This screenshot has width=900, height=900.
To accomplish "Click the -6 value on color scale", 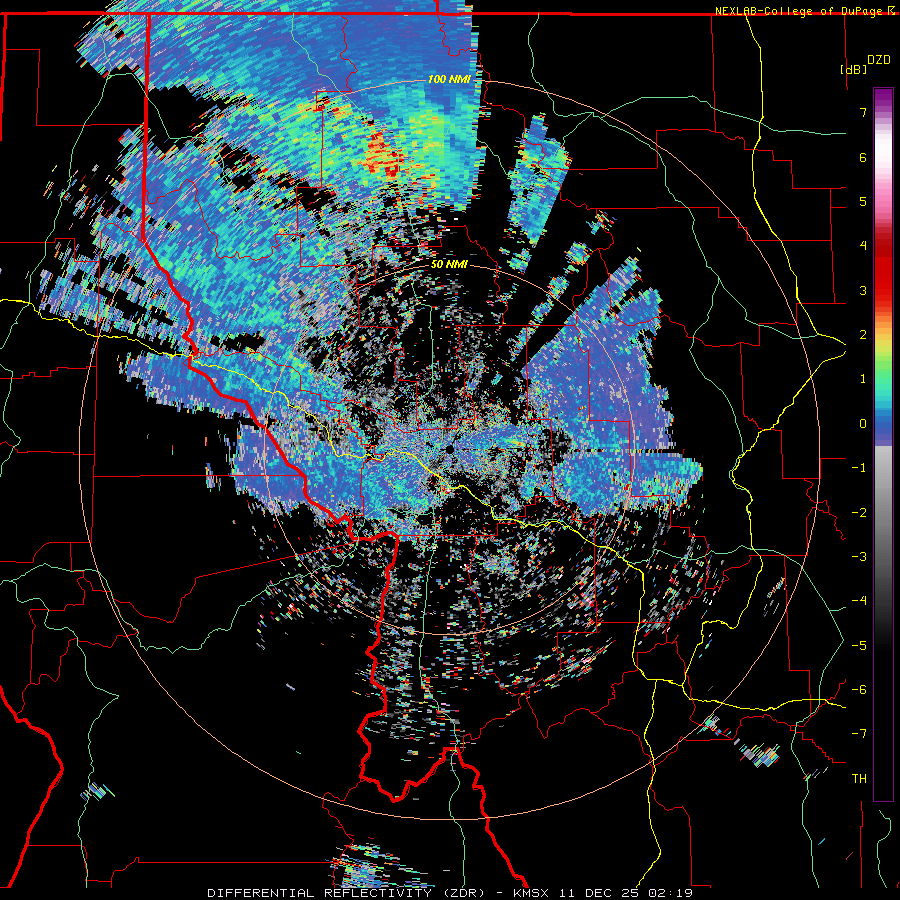I will (x=859, y=690).
